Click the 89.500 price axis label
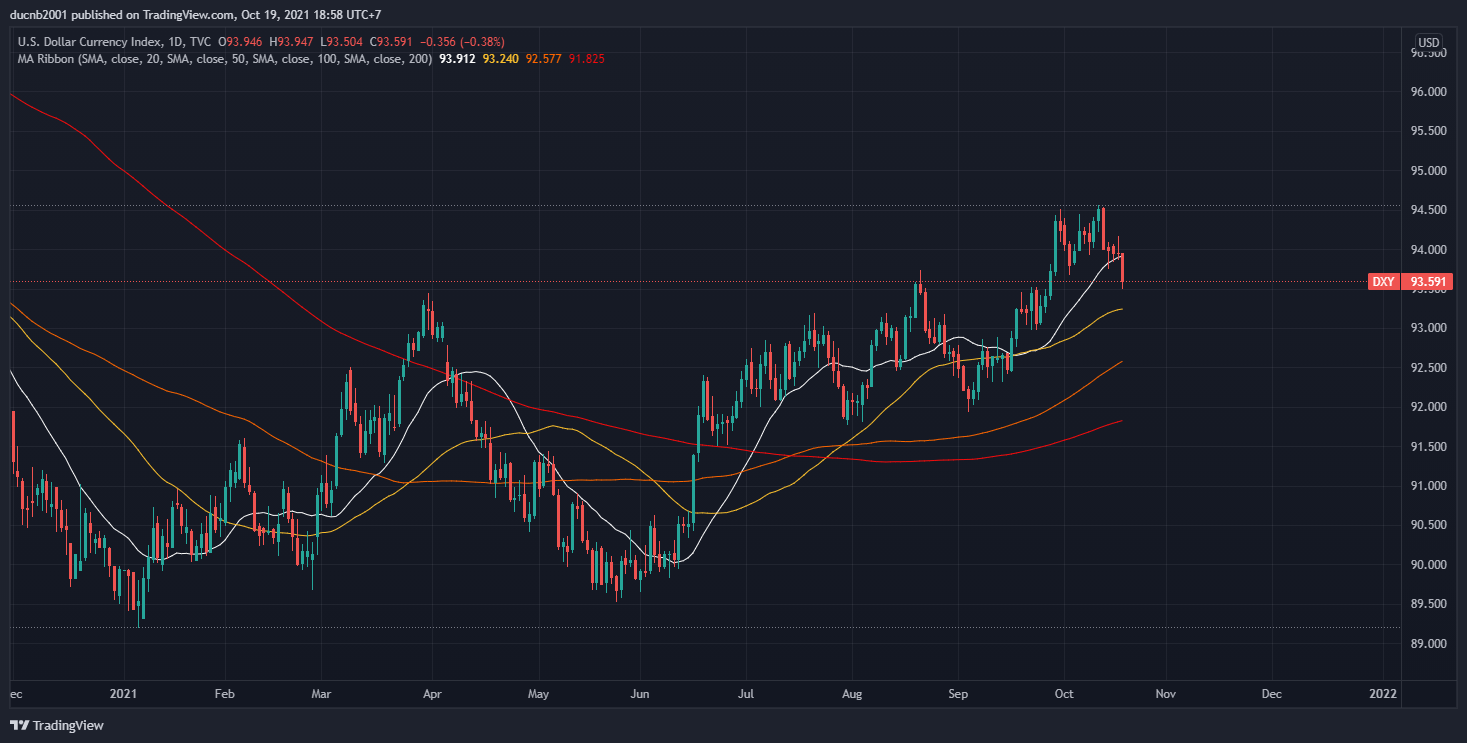Image resolution: width=1467 pixels, height=743 pixels. [x=1429, y=604]
